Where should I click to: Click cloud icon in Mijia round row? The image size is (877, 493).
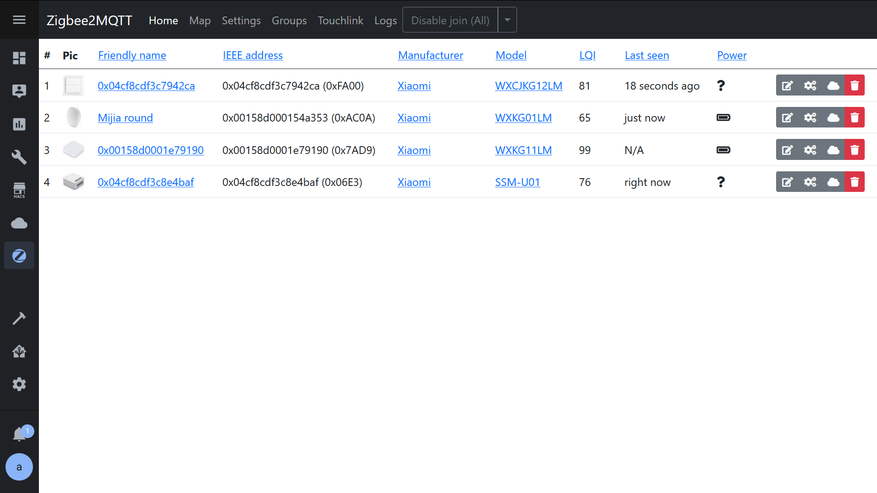pos(833,118)
